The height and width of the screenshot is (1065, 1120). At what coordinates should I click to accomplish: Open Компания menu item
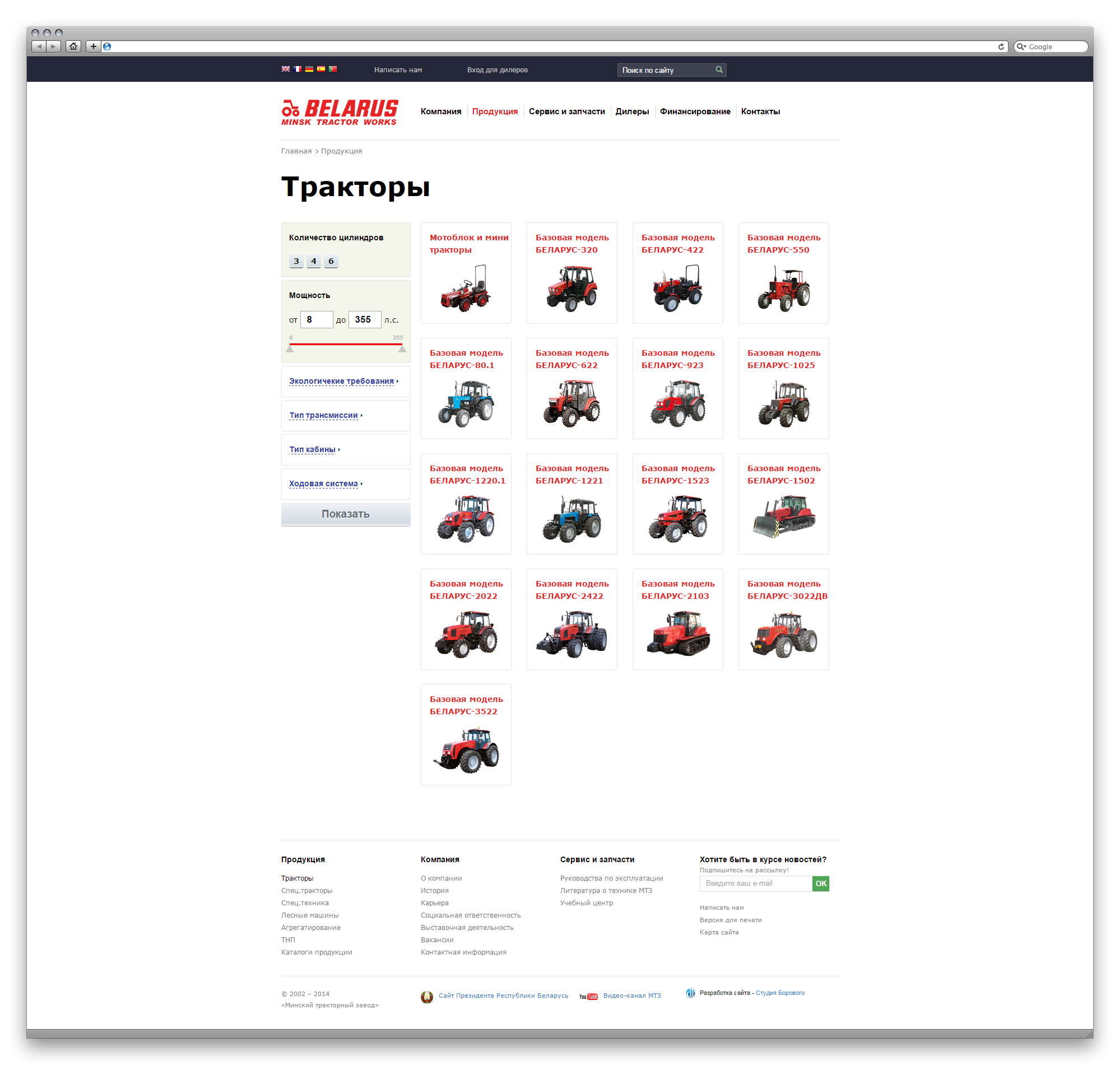coord(440,111)
